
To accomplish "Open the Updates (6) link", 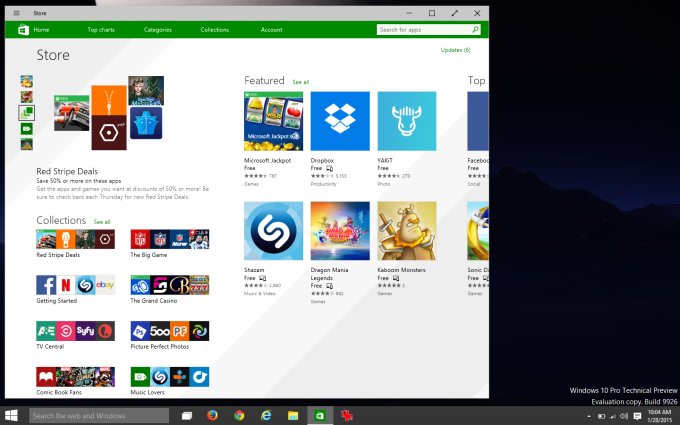I will click(x=455, y=50).
